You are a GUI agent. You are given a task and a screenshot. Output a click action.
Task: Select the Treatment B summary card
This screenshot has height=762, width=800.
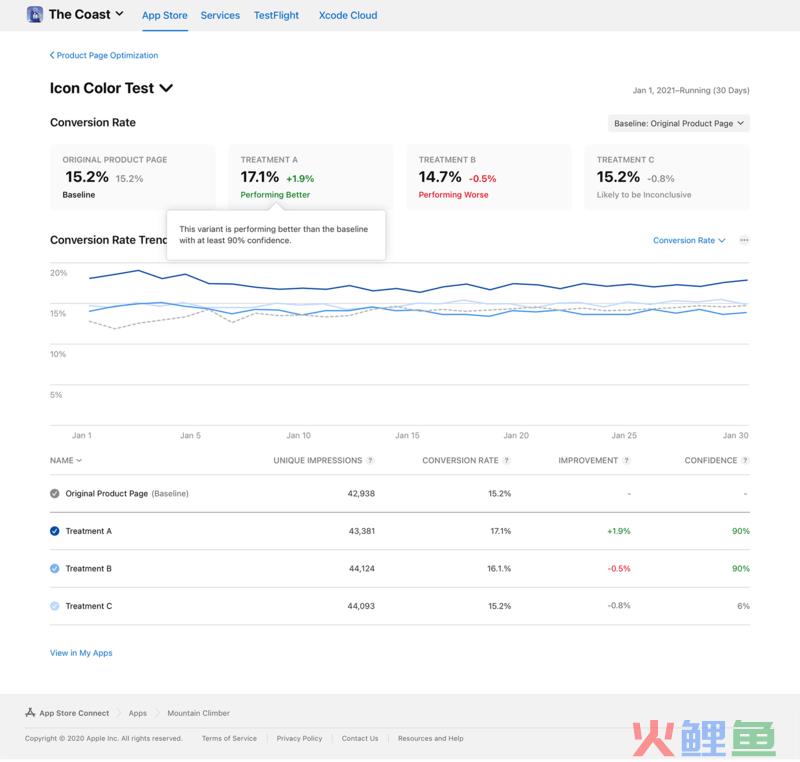pyautogui.click(x=489, y=176)
